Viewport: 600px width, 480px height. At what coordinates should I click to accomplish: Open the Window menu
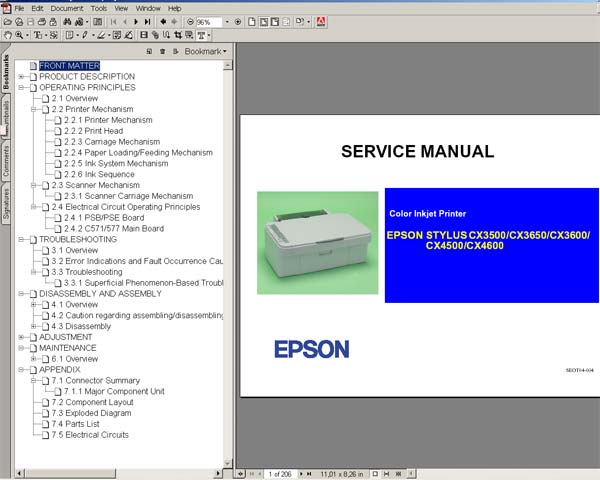[x=148, y=8]
